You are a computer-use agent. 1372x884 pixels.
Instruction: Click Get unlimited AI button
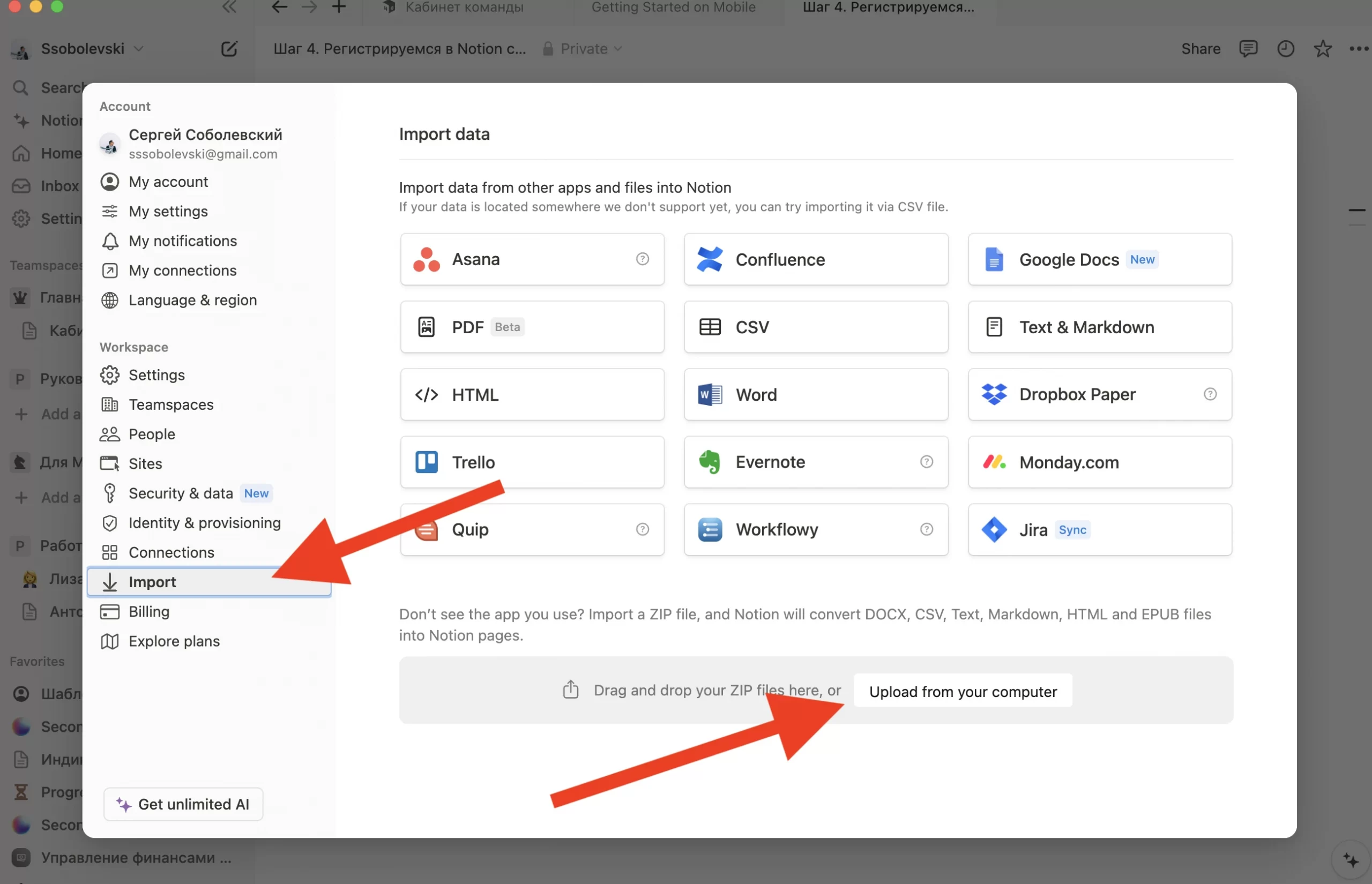point(184,804)
